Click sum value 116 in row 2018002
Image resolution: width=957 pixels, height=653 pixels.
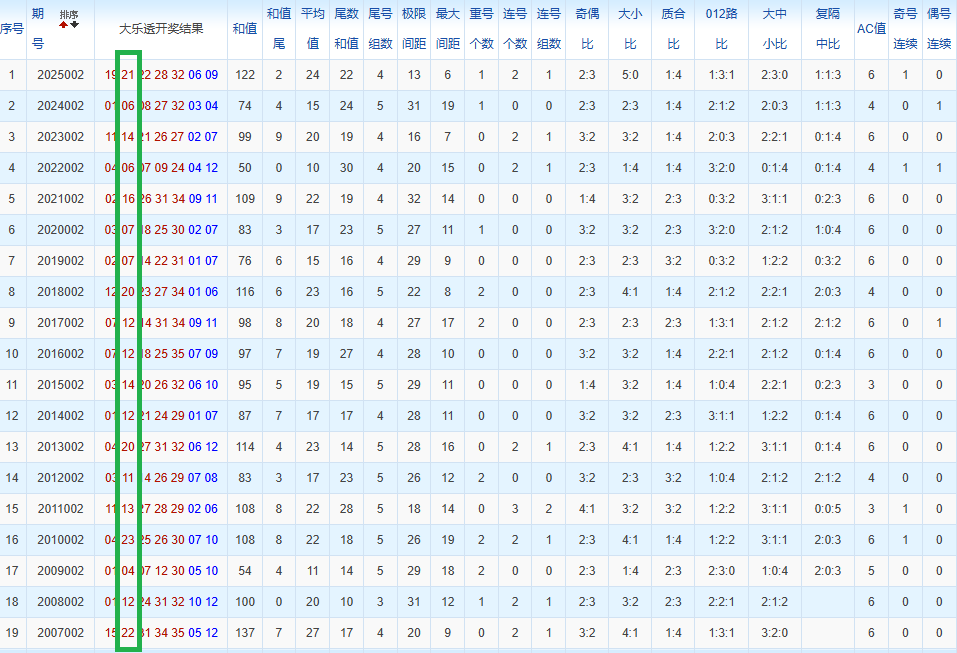[245, 292]
